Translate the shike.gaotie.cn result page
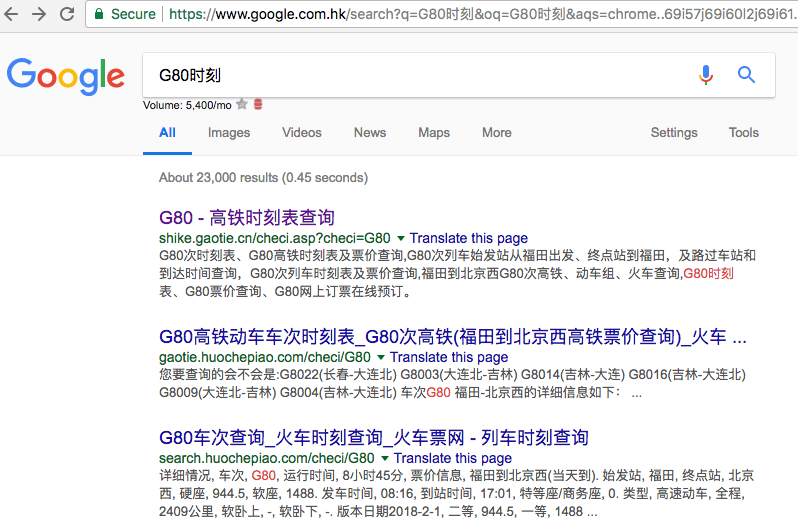This screenshot has width=798, height=532. click(x=469, y=238)
